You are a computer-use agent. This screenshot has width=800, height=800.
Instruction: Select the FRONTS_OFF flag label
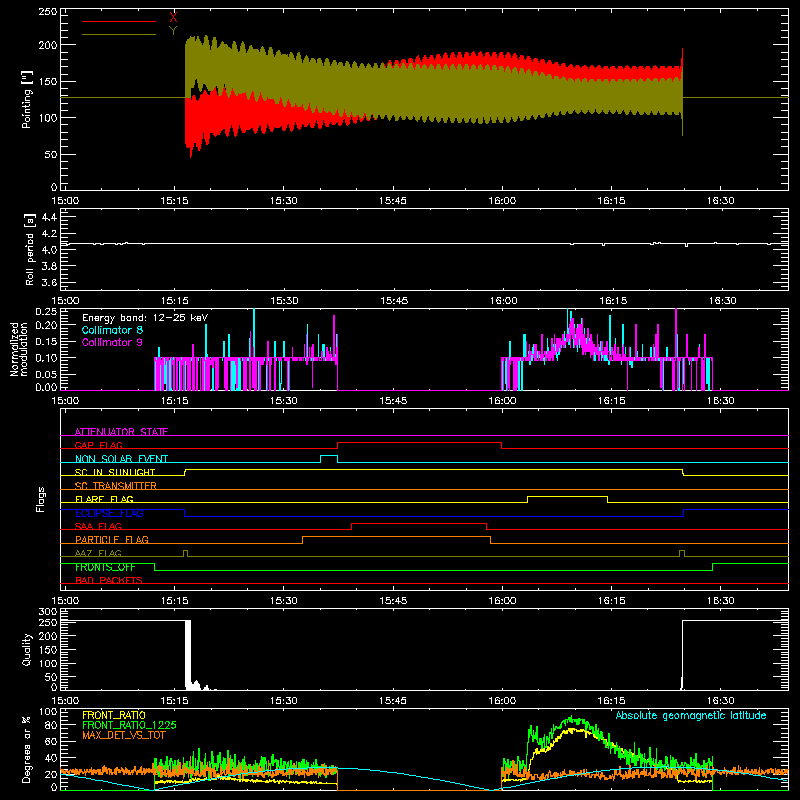tap(105, 567)
